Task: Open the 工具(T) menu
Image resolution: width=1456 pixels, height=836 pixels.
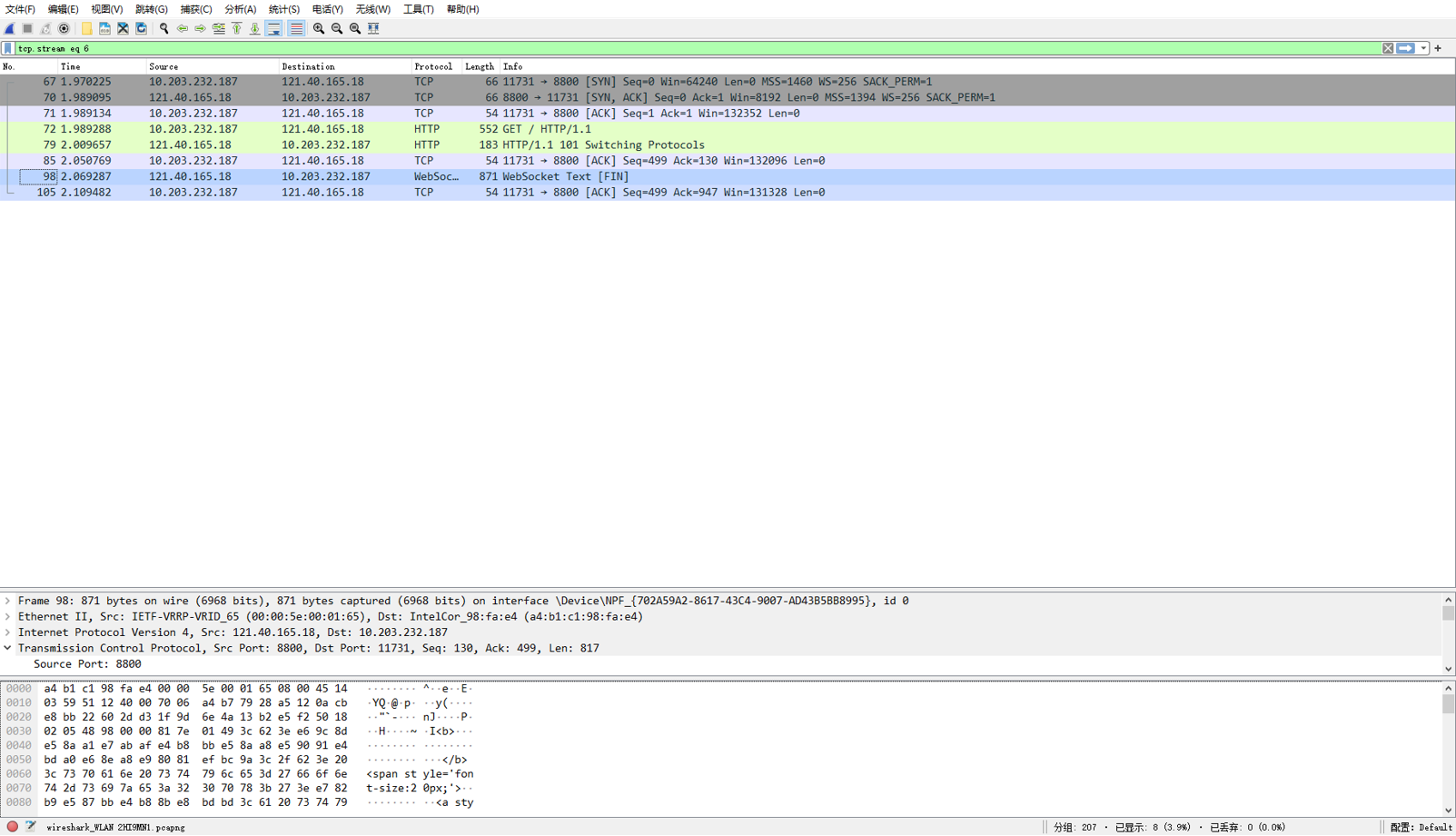Action: point(419,9)
